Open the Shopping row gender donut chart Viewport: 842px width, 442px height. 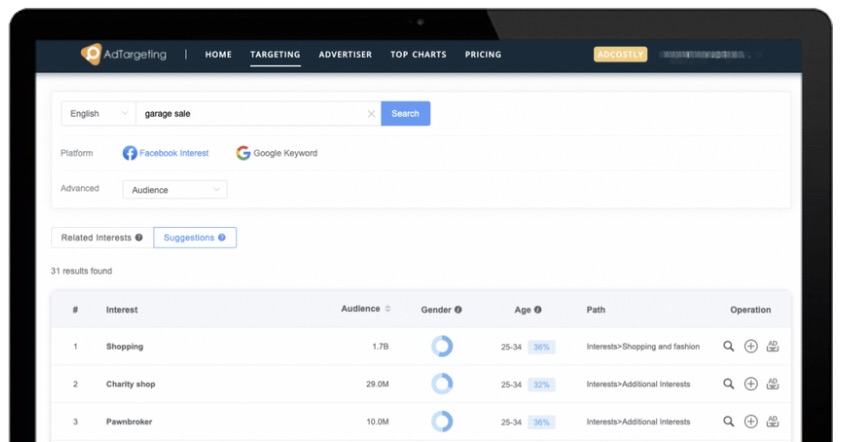[x=442, y=346]
